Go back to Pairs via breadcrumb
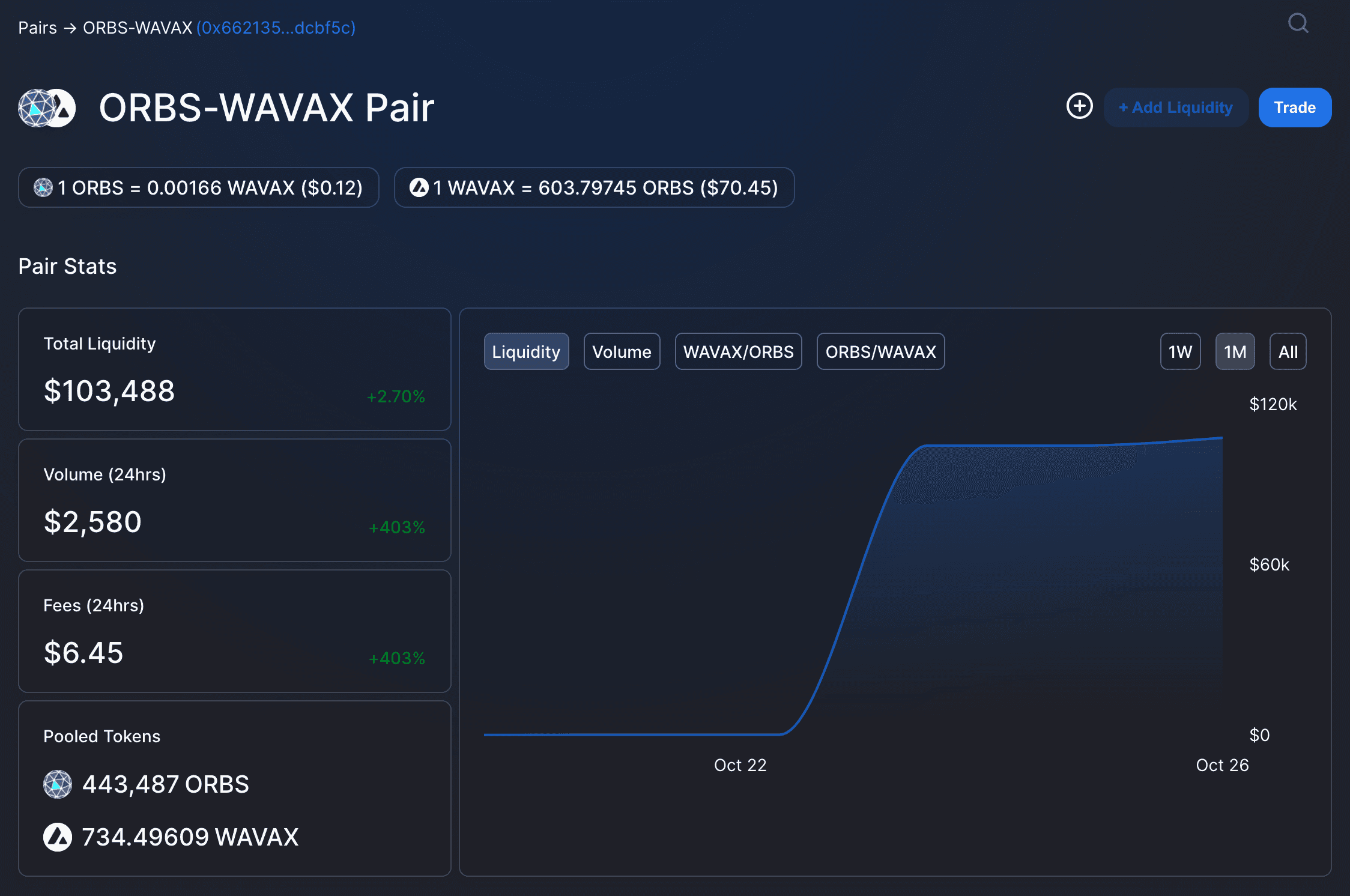 37,28
